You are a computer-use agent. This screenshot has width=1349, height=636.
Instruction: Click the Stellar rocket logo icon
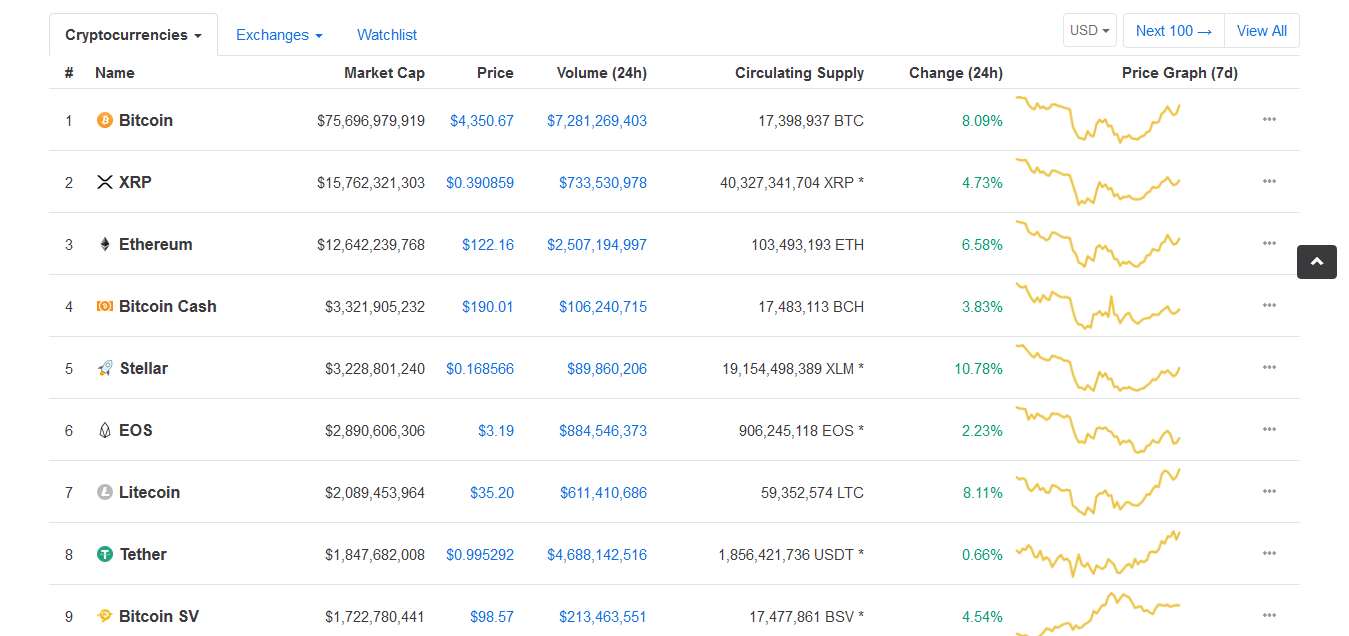coord(105,368)
